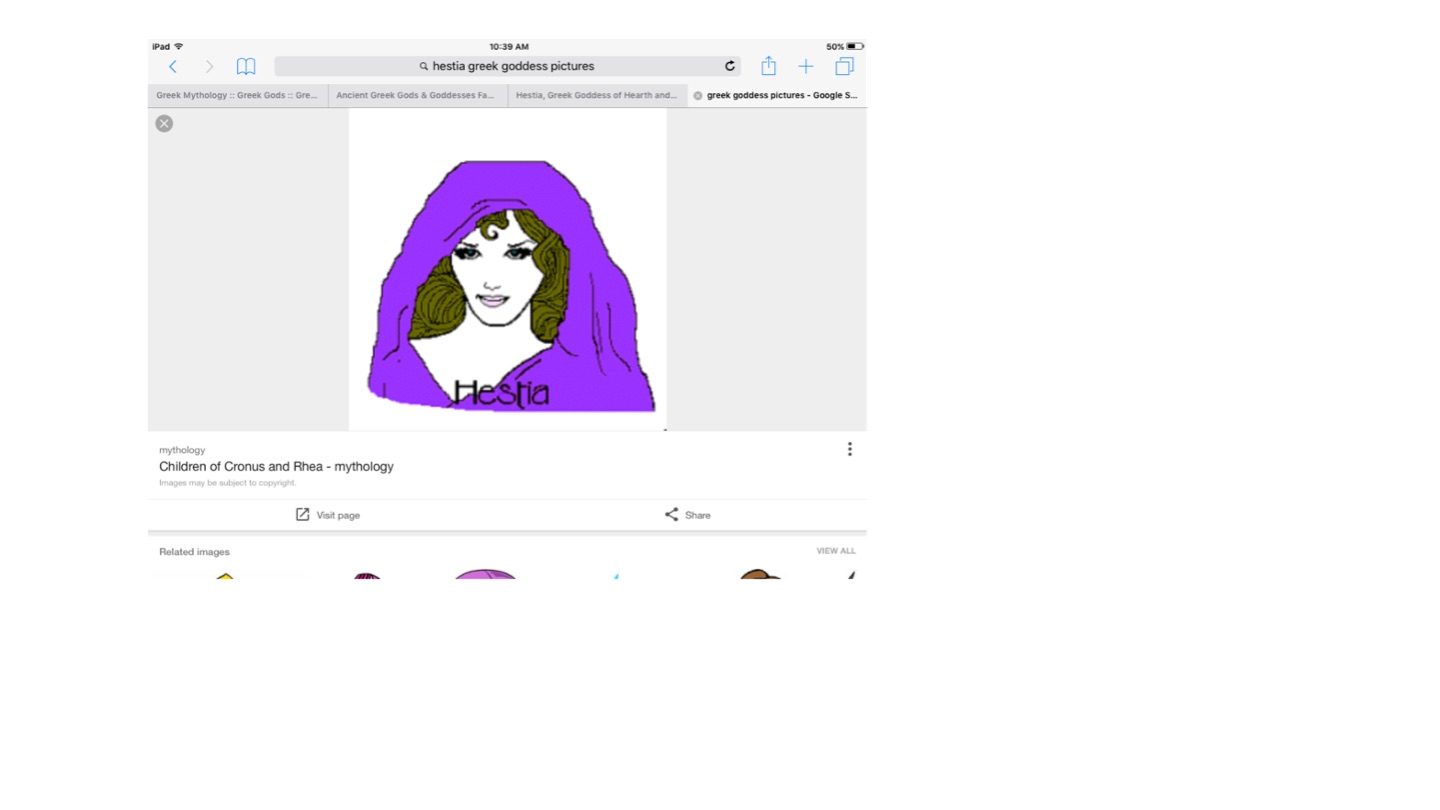The height and width of the screenshot is (810, 1440).
Task: Close the greek goddess pictures tab
Action: pos(698,96)
